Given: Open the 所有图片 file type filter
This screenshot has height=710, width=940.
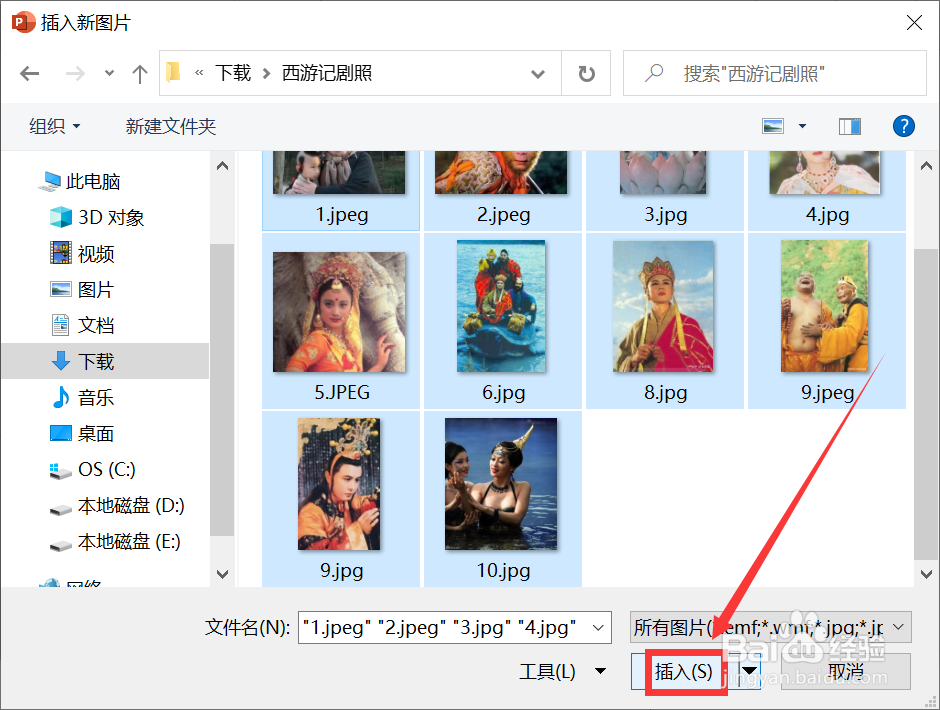Looking at the screenshot, I should (770, 627).
